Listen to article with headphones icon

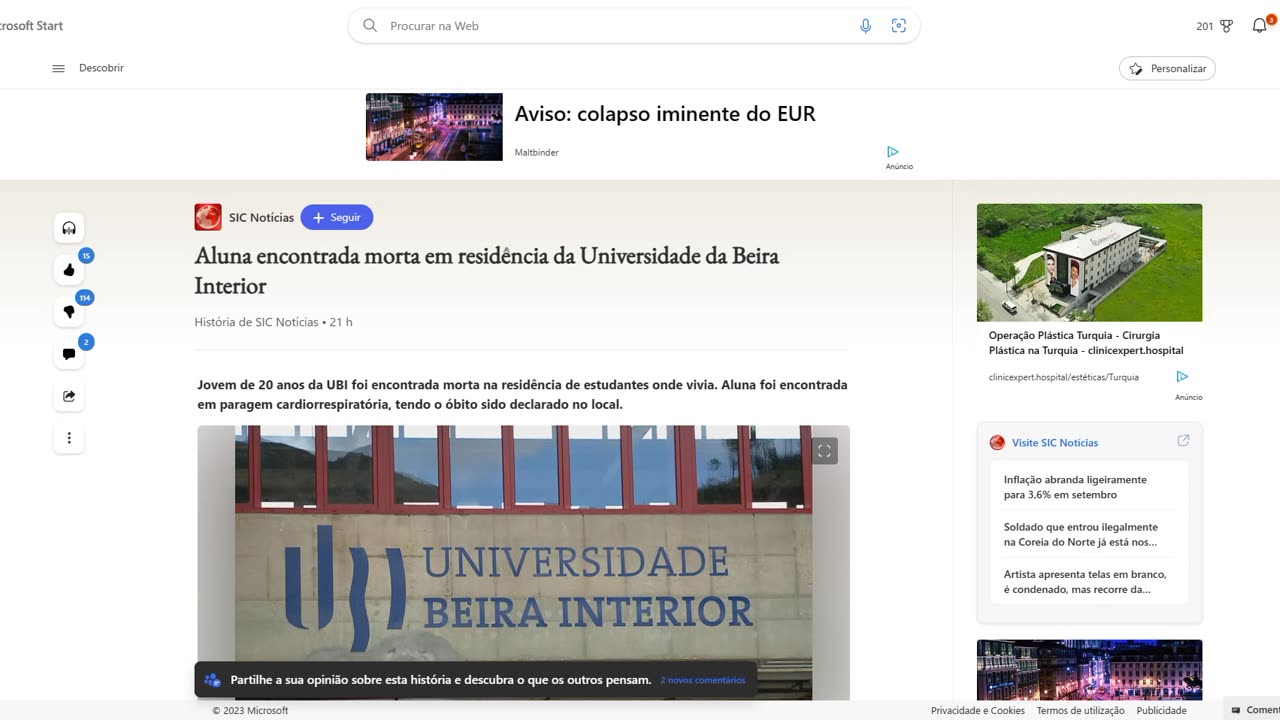[69, 228]
